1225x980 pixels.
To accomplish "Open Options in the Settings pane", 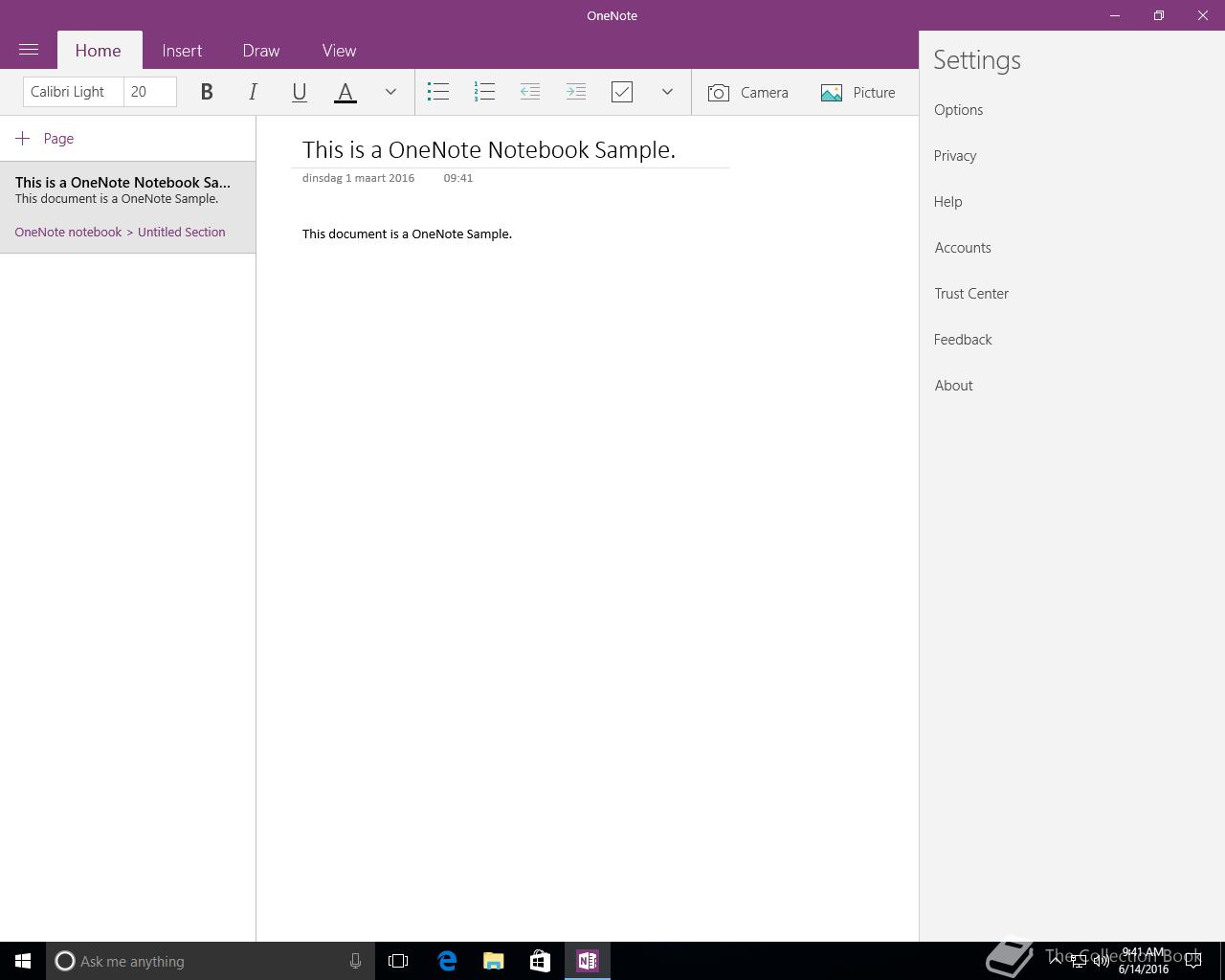I will (958, 110).
